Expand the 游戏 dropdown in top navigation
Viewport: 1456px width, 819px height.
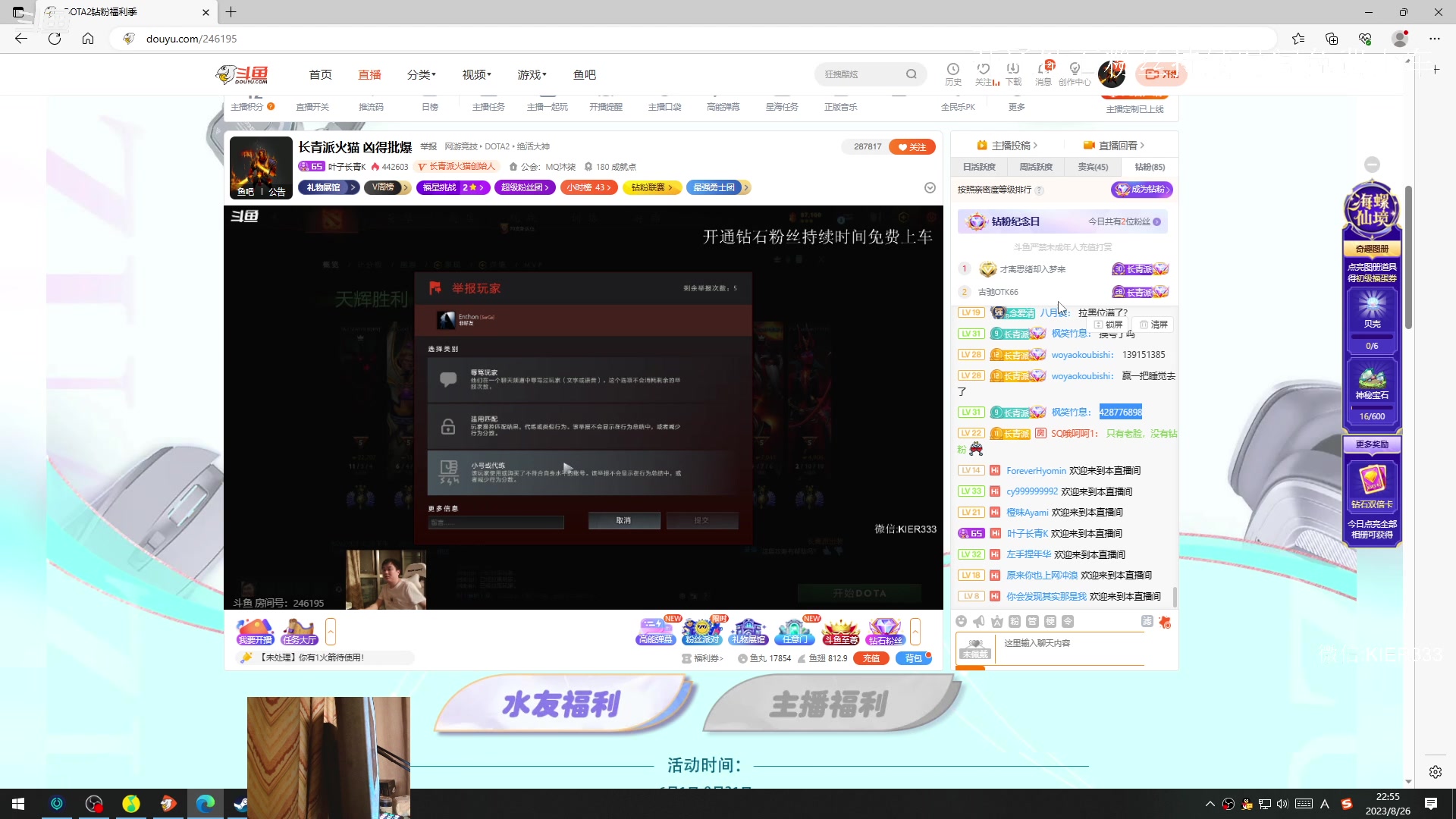pyautogui.click(x=531, y=74)
